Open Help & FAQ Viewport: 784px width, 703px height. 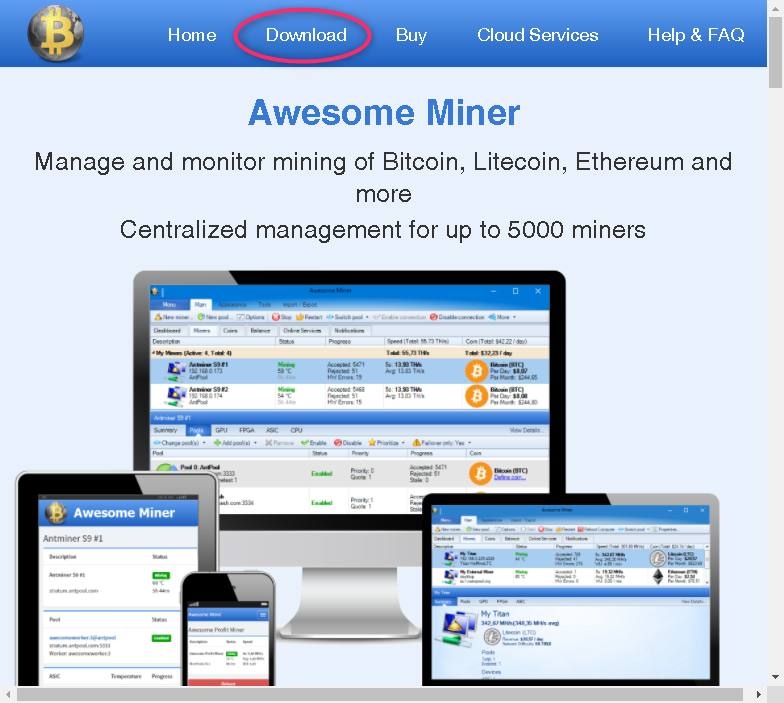coord(696,35)
